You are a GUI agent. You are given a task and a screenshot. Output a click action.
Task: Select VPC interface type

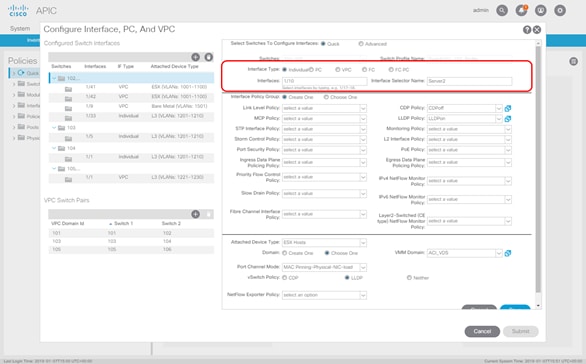[337, 70]
